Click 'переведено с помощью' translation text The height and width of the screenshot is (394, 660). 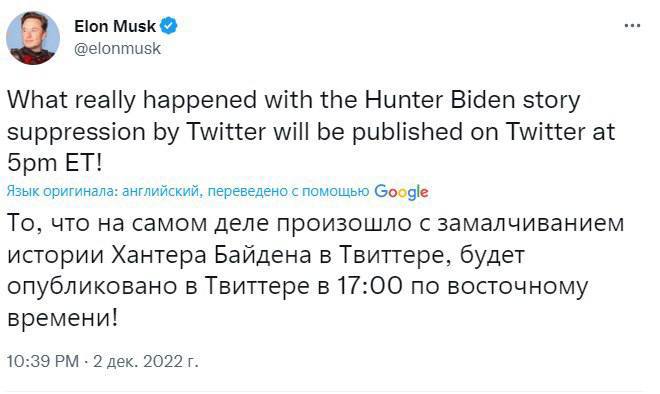coord(288,192)
